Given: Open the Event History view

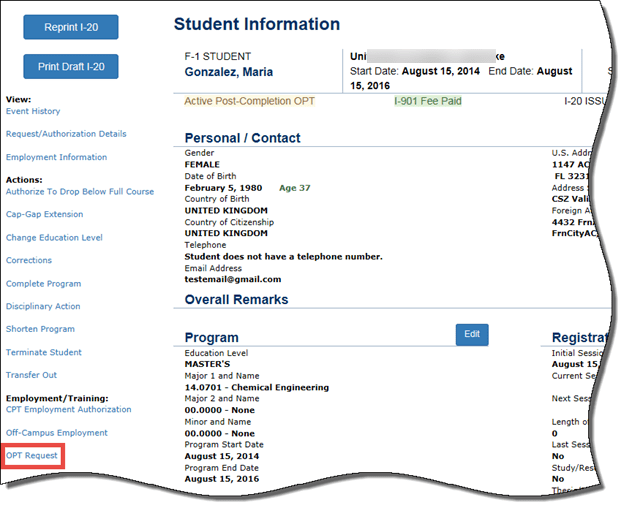Looking at the screenshot, I should click(33, 111).
